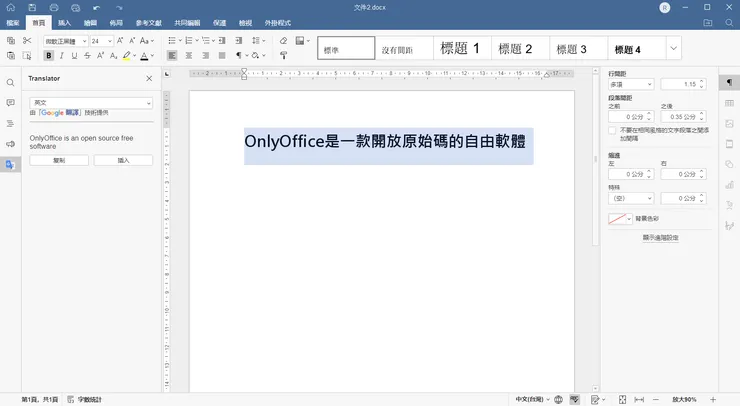Click the Print icon in title bar
Screen dimensions: 740x406
pos(54,8)
